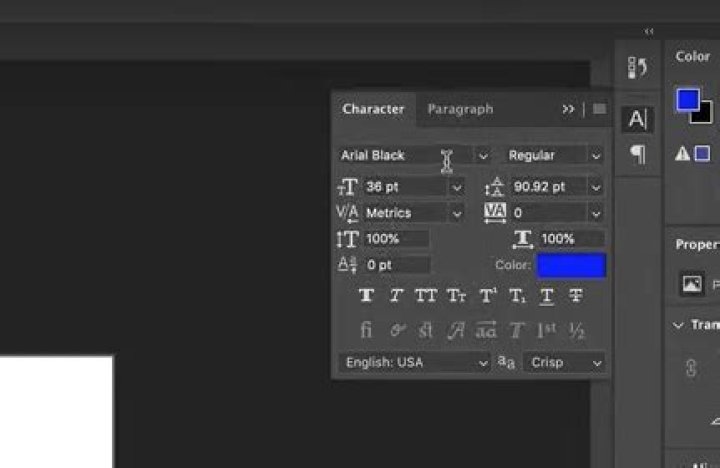
Task: Toggle Subscript text style
Action: pyautogui.click(x=518, y=296)
